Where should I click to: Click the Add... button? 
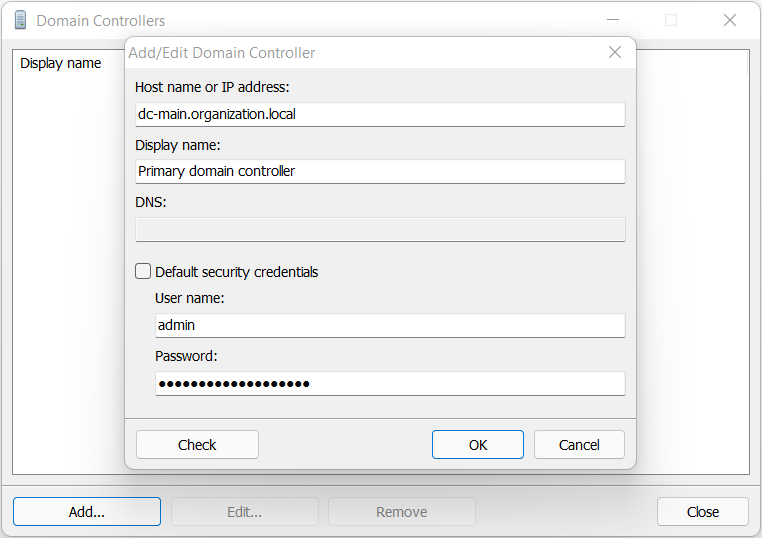point(87,511)
